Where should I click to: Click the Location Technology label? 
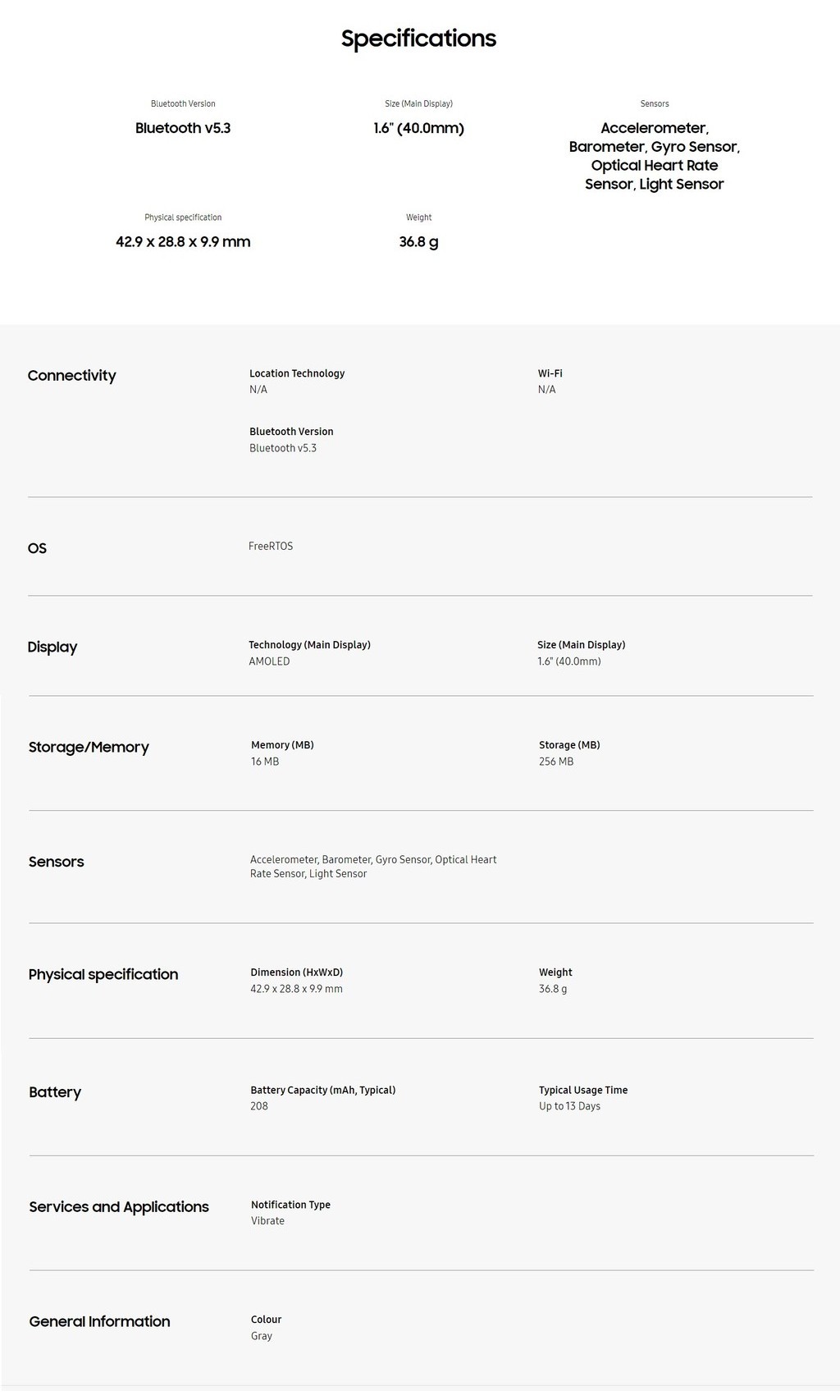pyautogui.click(x=297, y=373)
